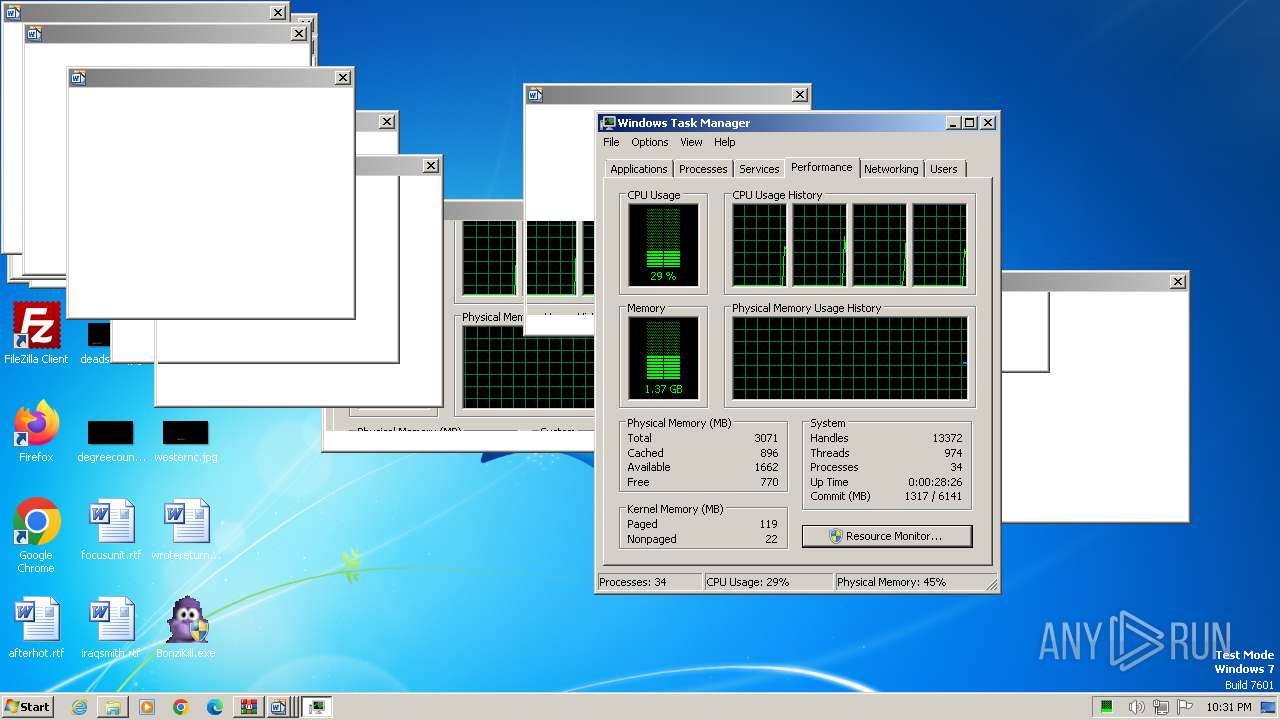Open Task Manager View menu
The width and height of the screenshot is (1280, 720).
[691, 142]
